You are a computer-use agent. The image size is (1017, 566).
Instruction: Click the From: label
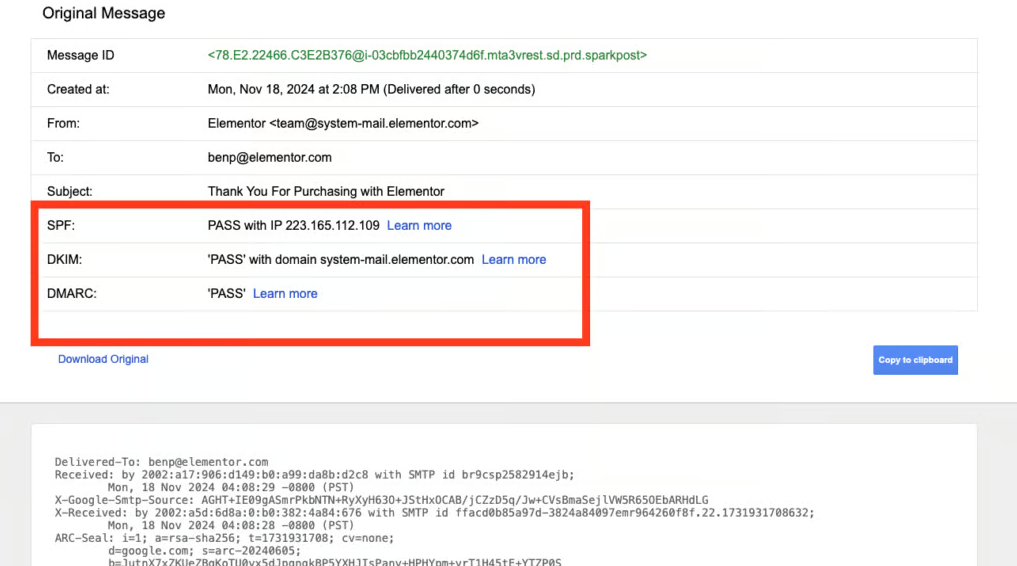coord(63,123)
